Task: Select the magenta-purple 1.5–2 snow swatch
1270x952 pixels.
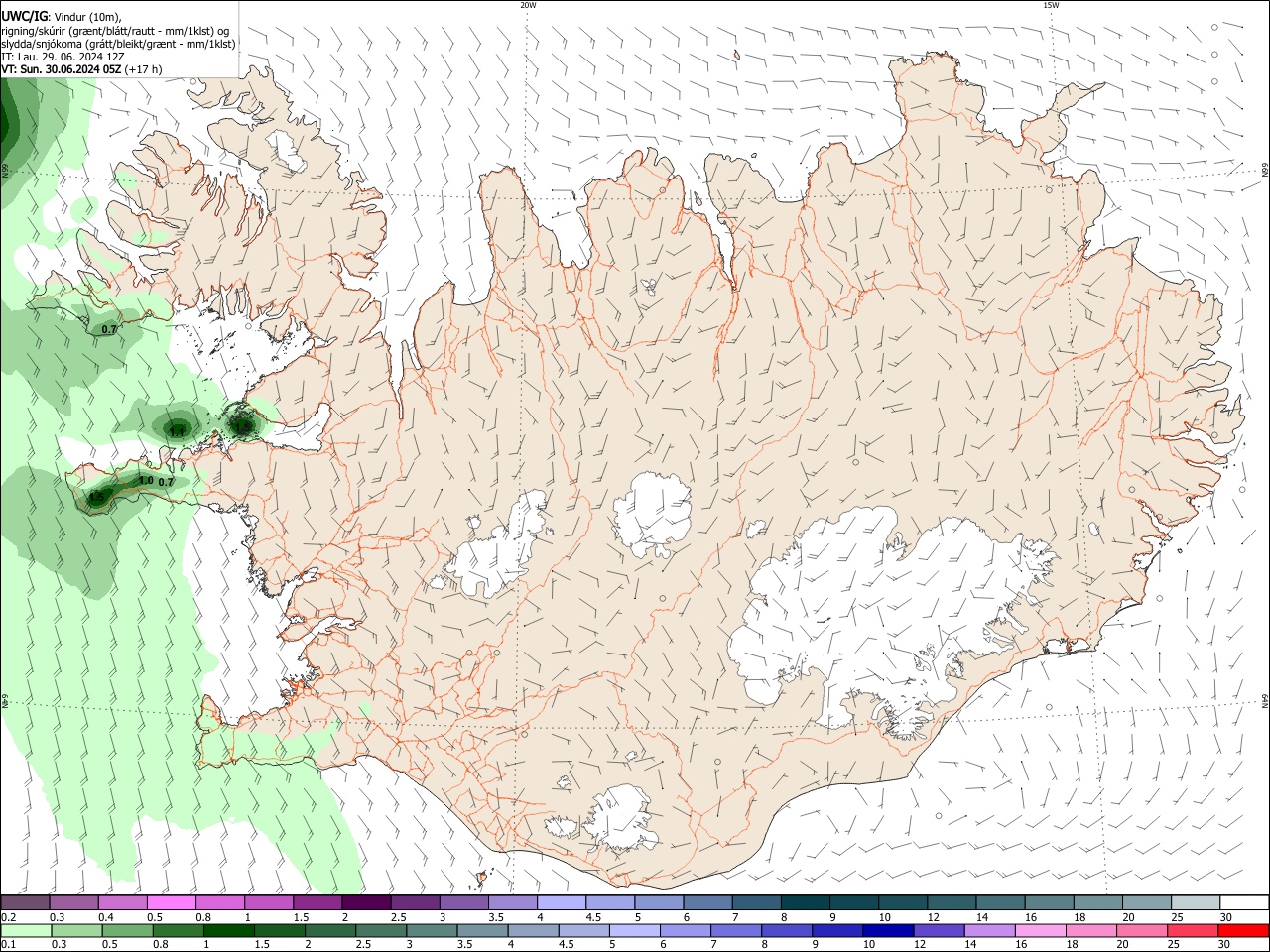Action: point(317,903)
